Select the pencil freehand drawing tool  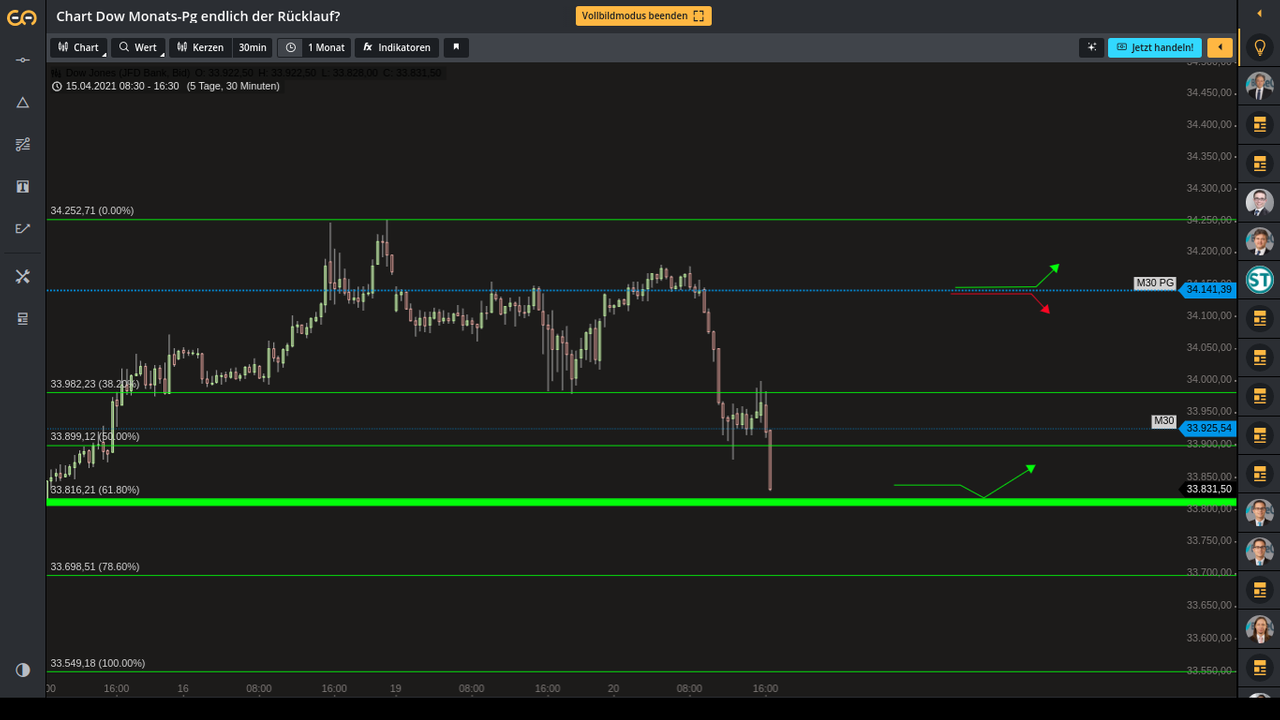click(x=22, y=228)
